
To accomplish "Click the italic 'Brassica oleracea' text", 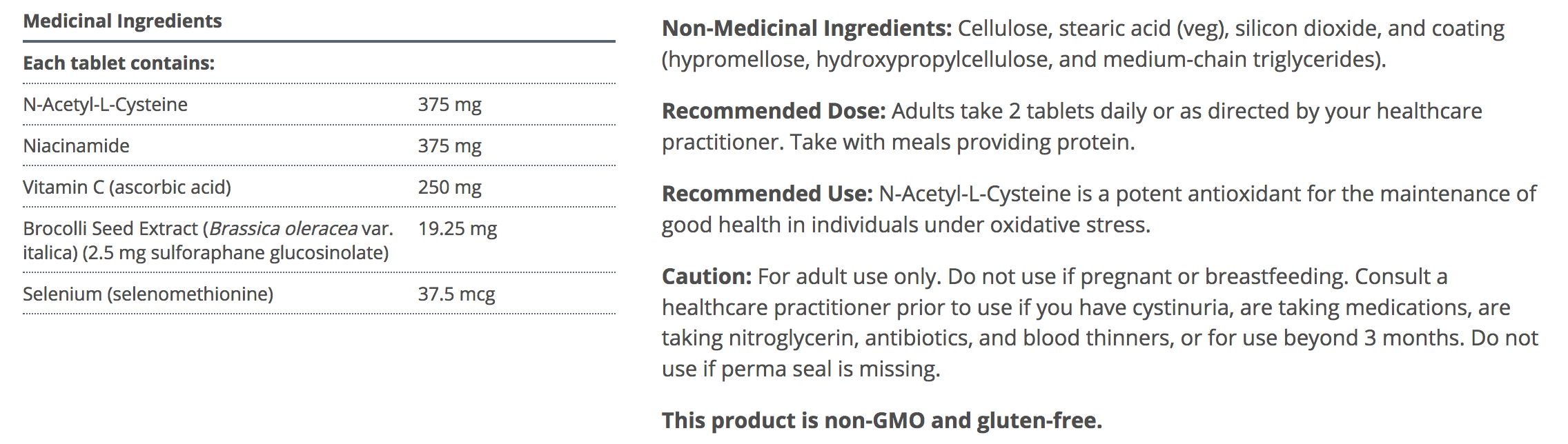I will [283, 229].
